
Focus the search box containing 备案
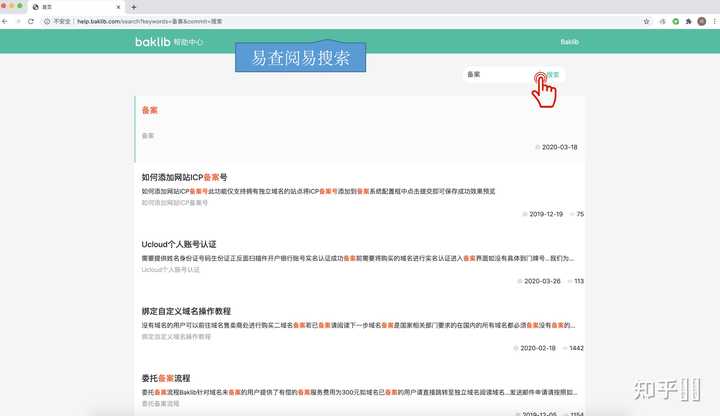(501, 74)
